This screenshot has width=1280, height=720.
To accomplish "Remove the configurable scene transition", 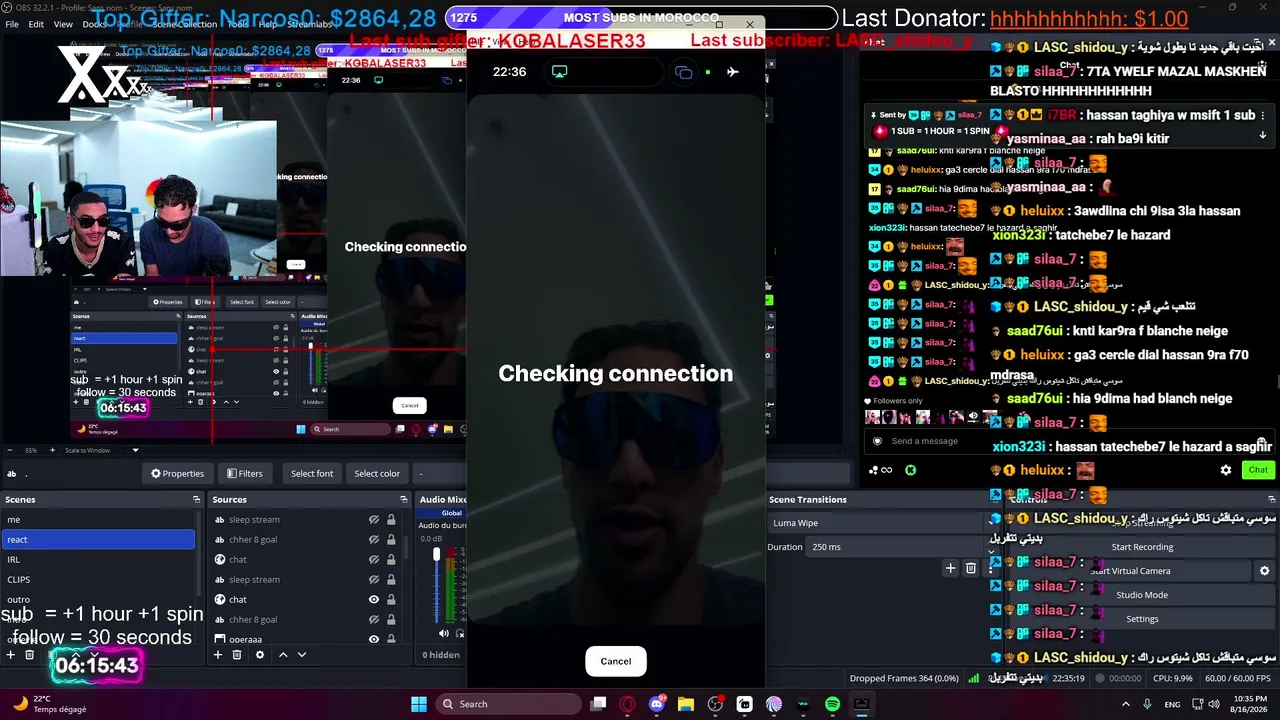I will click(970, 568).
